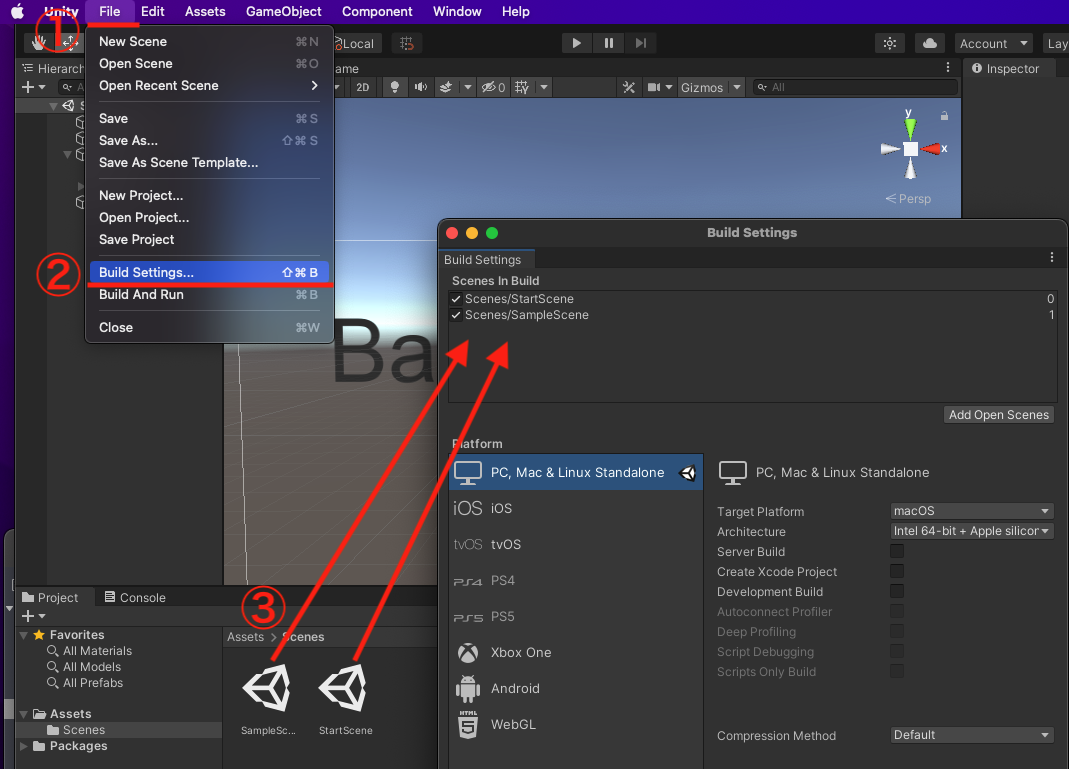The height and width of the screenshot is (769, 1069).
Task: Open Architecture Intel 64-bit dropdown
Action: 972,530
